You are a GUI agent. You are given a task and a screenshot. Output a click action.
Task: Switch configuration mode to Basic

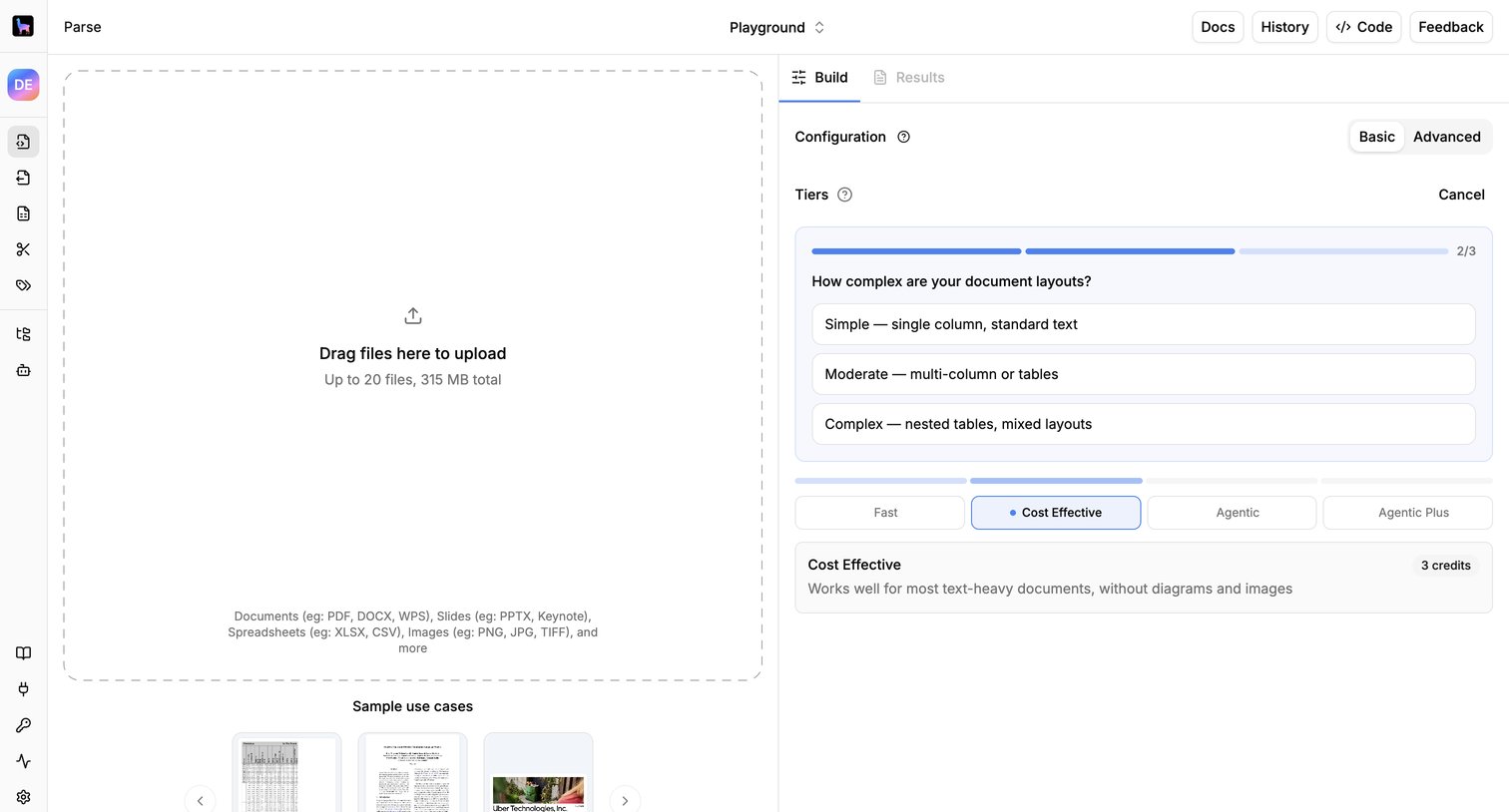(1377, 137)
